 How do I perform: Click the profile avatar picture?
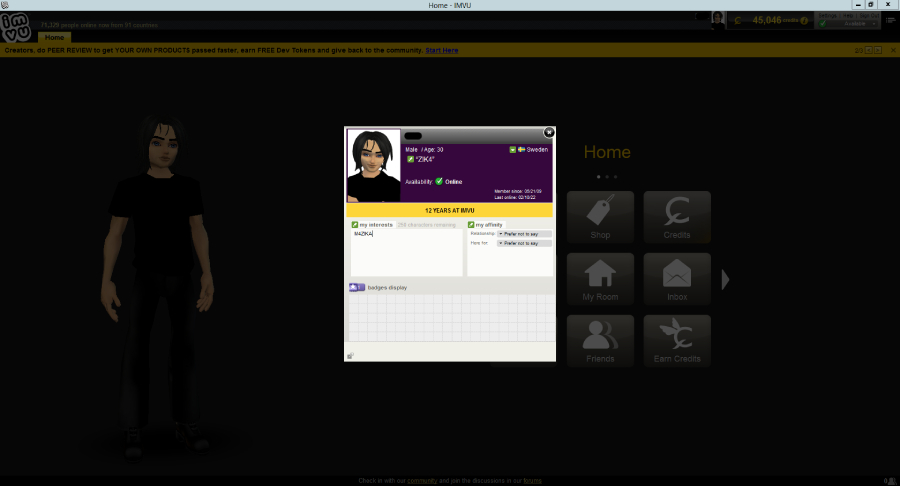(374, 165)
